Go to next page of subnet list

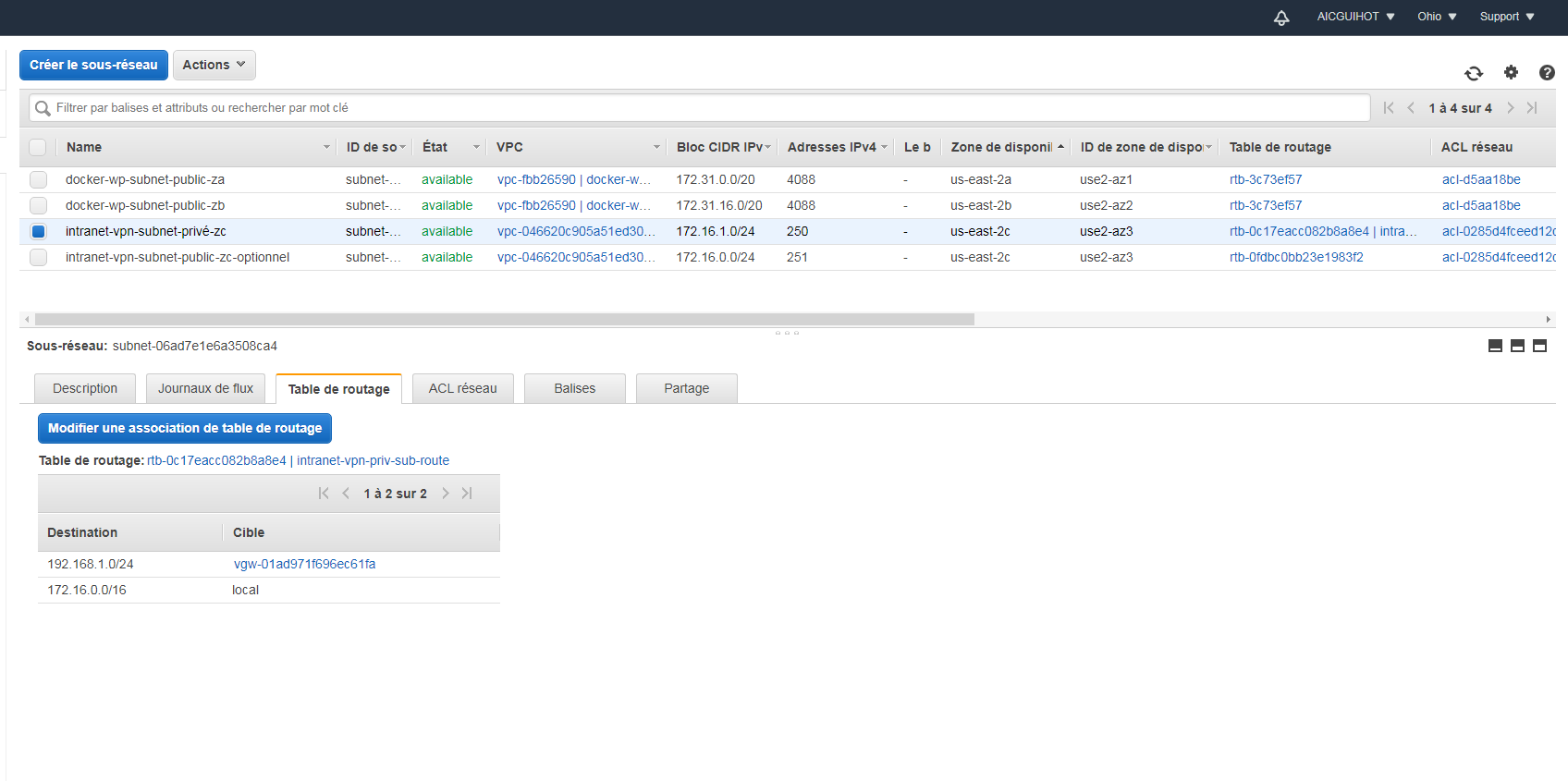1511,108
